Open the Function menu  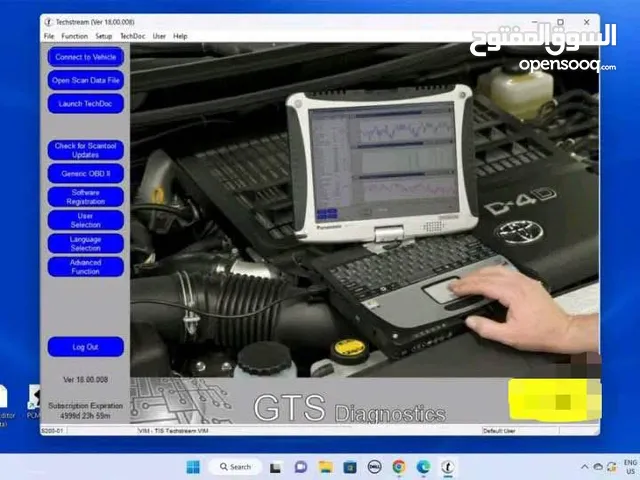point(75,36)
